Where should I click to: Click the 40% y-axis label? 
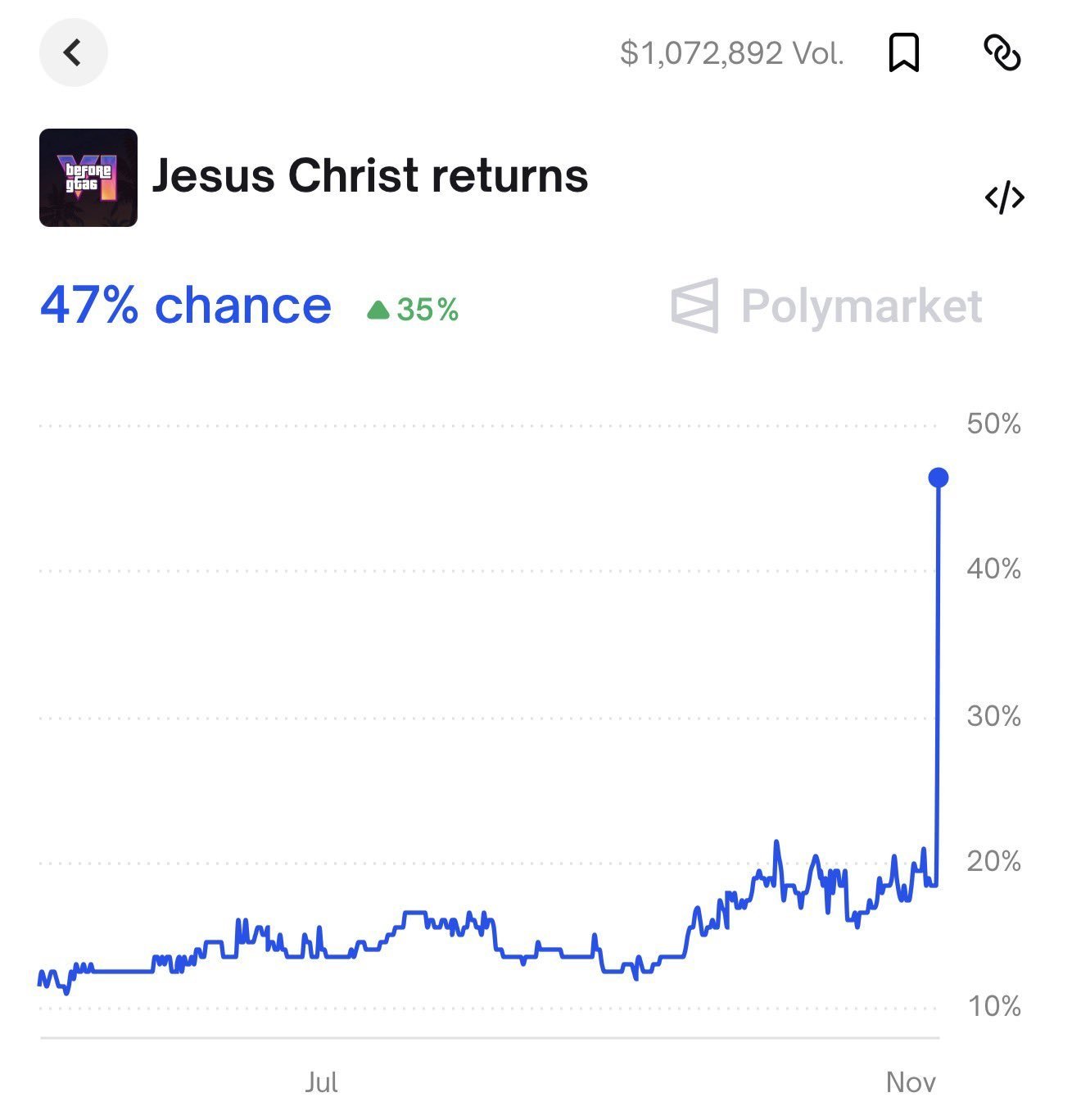pos(993,569)
